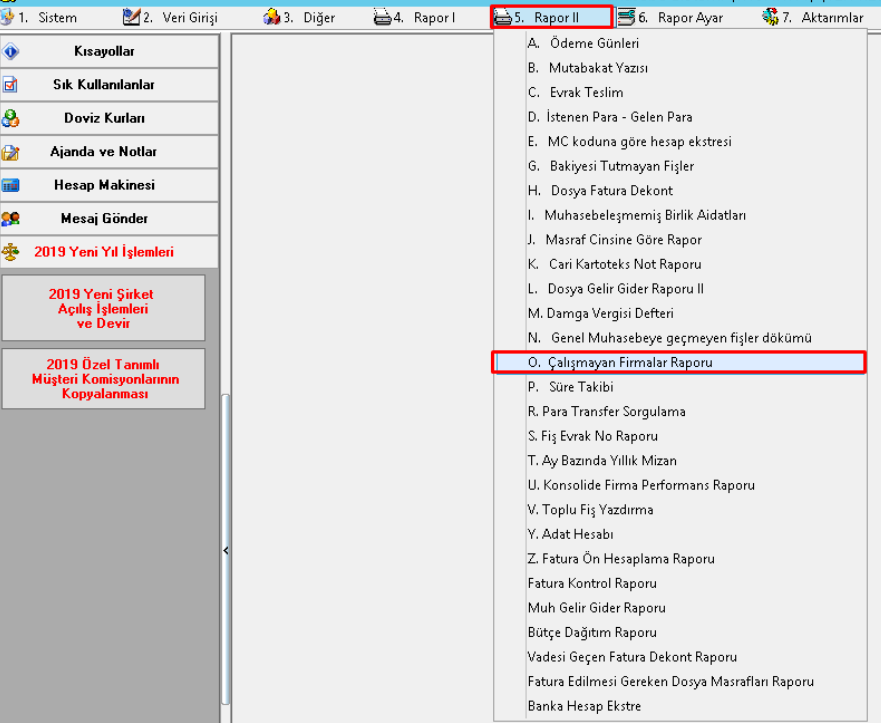
Task: Click the Sistem menu icon
Action: coord(7,17)
